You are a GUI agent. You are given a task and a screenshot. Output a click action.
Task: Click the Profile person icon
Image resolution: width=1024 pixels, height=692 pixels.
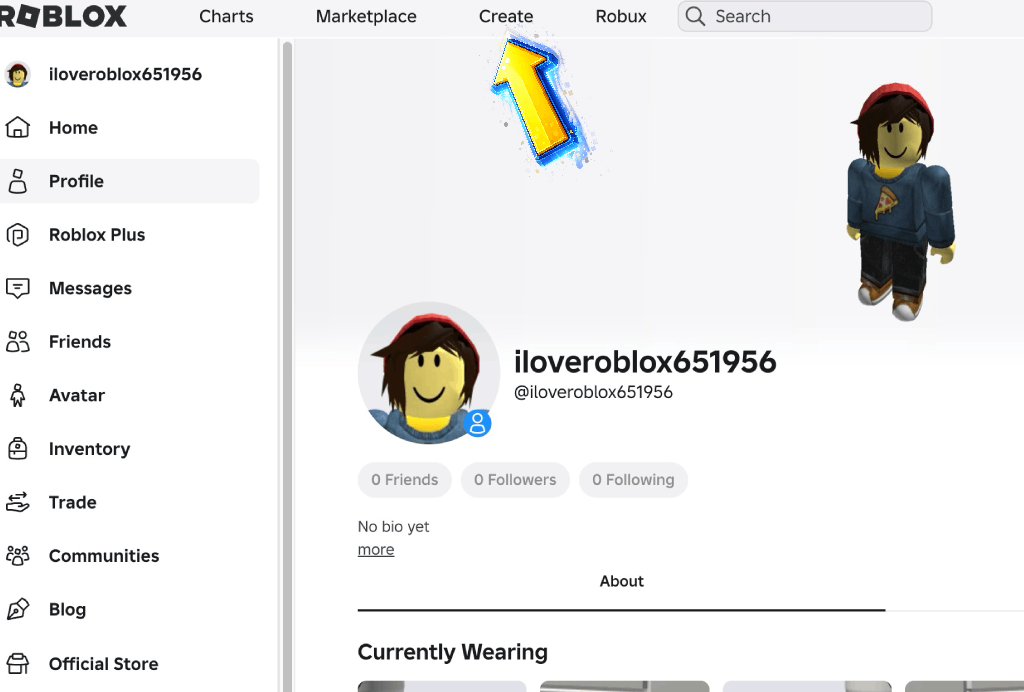pos(18,181)
